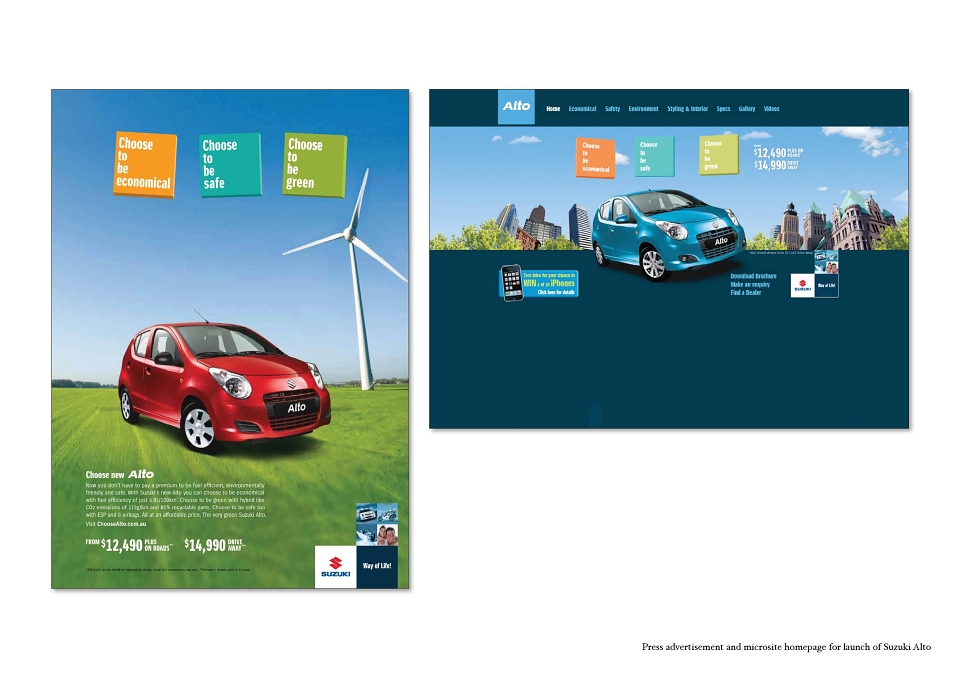
Task: Click the green 'Choose to be green' block in the press ad
Action: pos(315,165)
